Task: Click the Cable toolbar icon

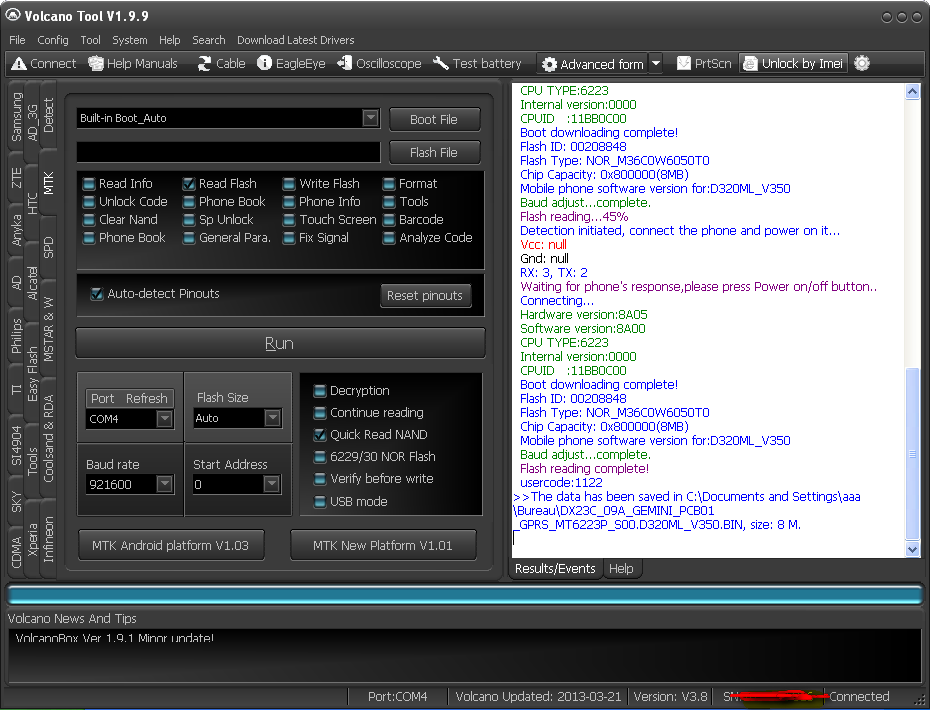Action: [x=221, y=63]
